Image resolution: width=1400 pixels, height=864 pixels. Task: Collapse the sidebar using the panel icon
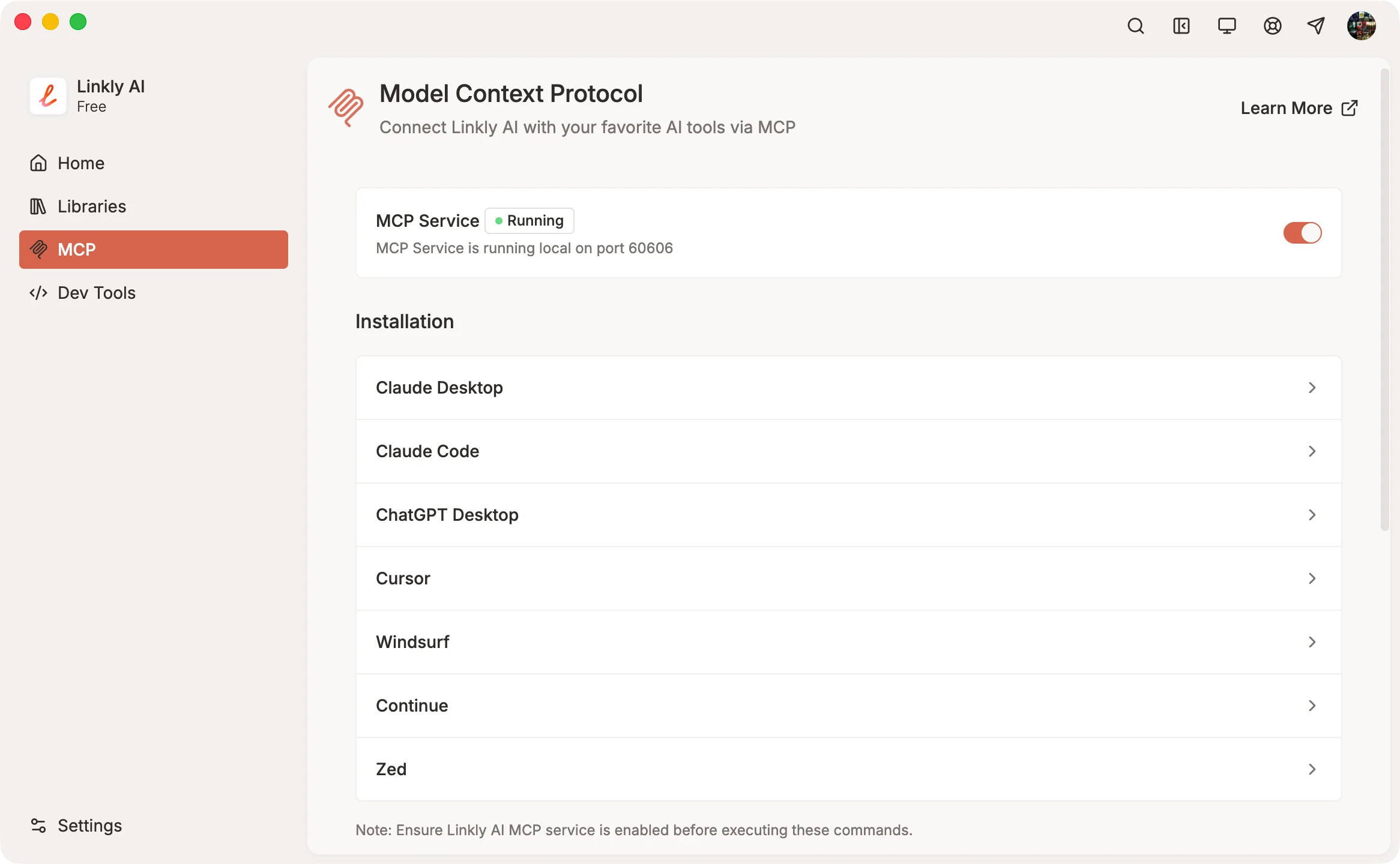(1181, 26)
